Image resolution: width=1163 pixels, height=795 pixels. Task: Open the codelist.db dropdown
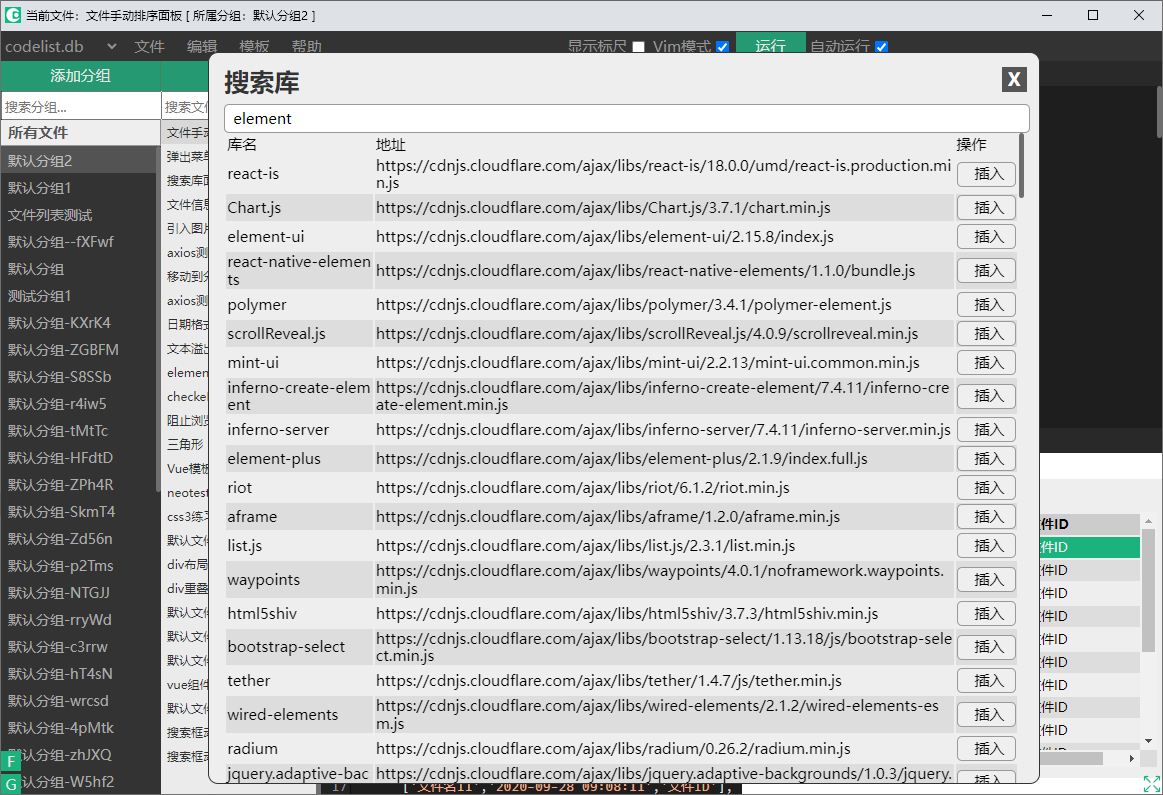pos(60,46)
